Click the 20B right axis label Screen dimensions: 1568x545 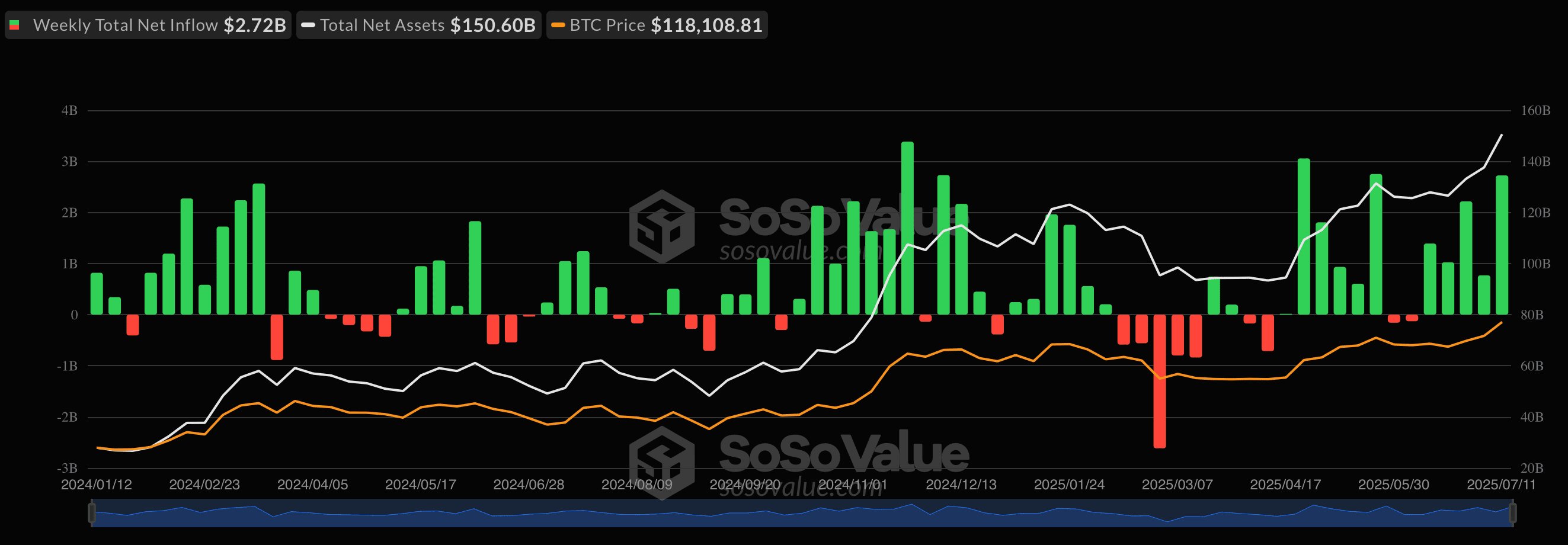pyautogui.click(x=1532, y=469)
